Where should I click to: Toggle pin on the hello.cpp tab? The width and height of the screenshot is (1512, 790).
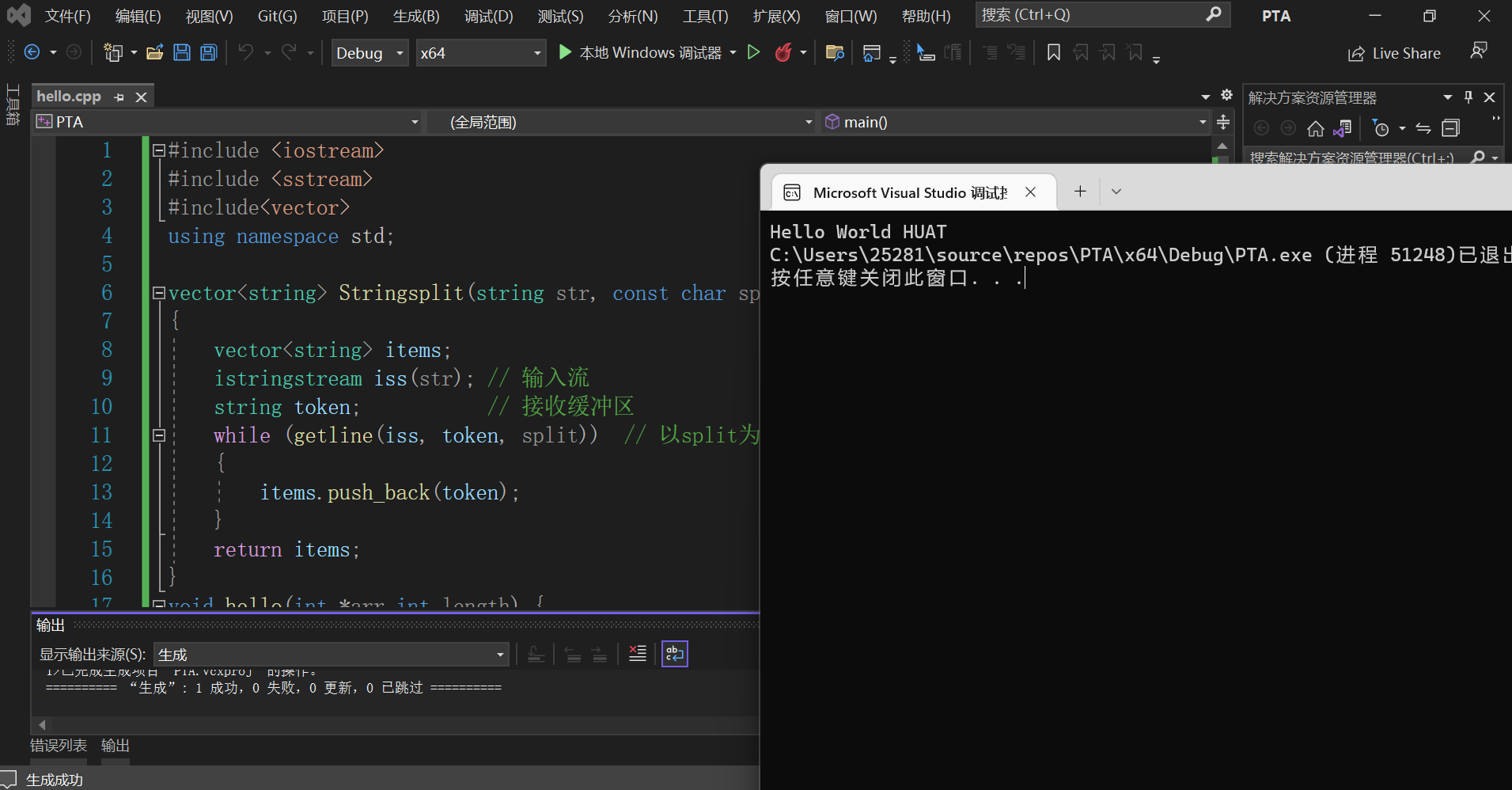coord(119,97)
